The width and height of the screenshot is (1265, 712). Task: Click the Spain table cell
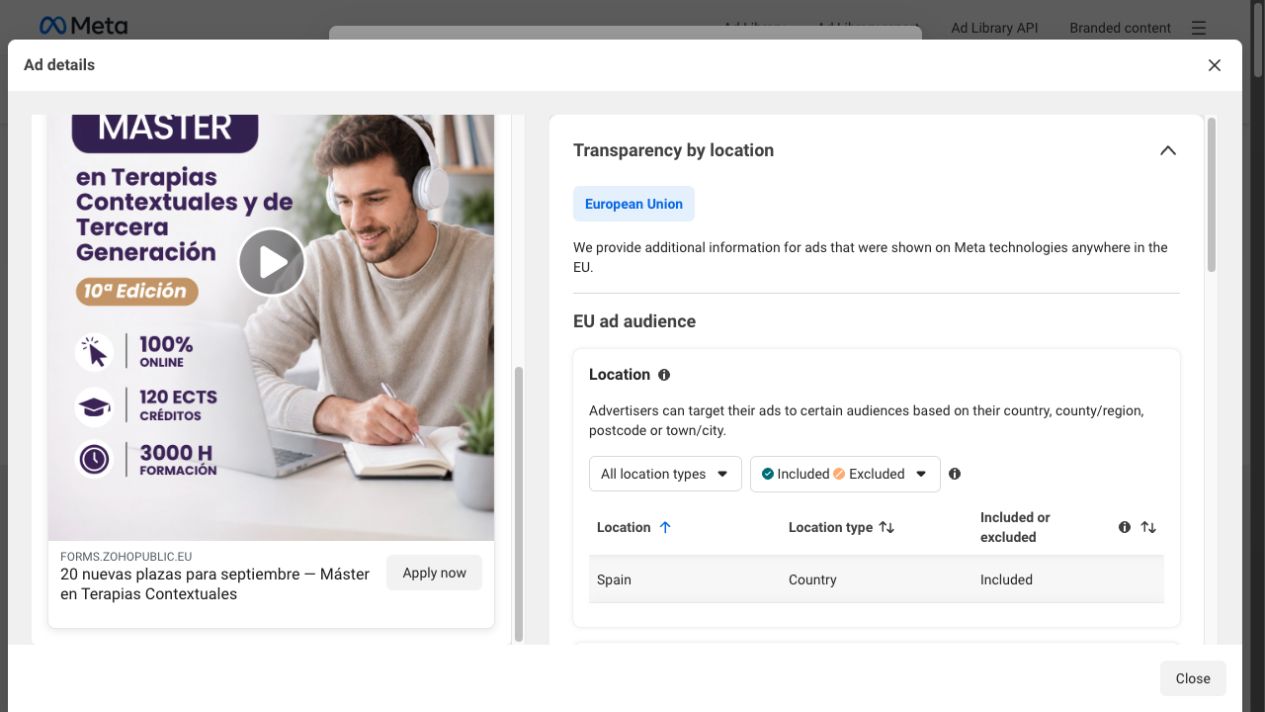[614, 580]
